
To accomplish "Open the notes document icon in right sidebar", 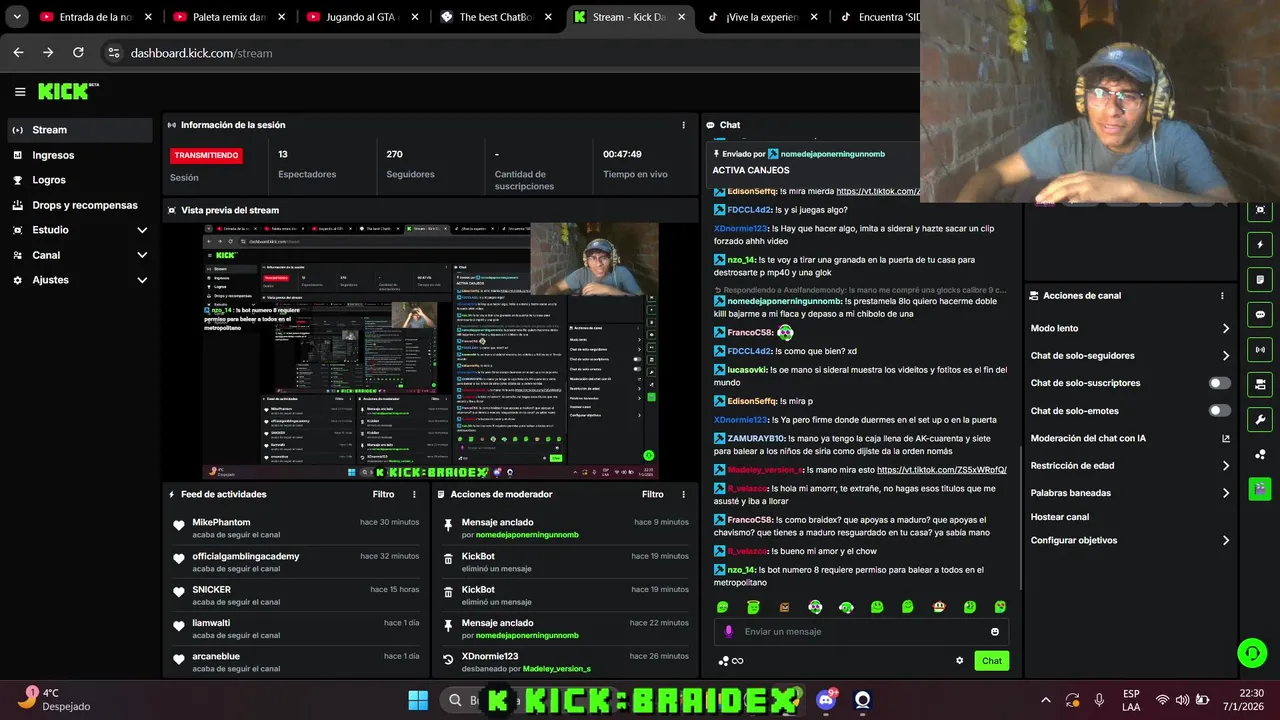I will [1260, 280].
